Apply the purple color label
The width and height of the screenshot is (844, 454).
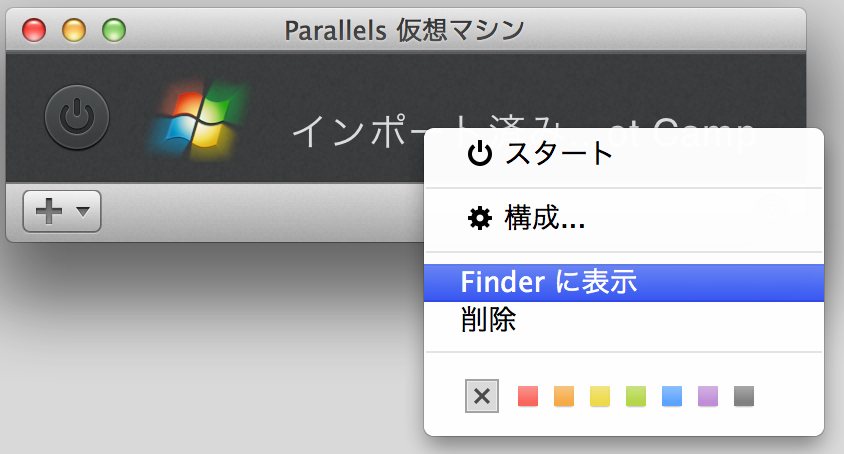708,396
